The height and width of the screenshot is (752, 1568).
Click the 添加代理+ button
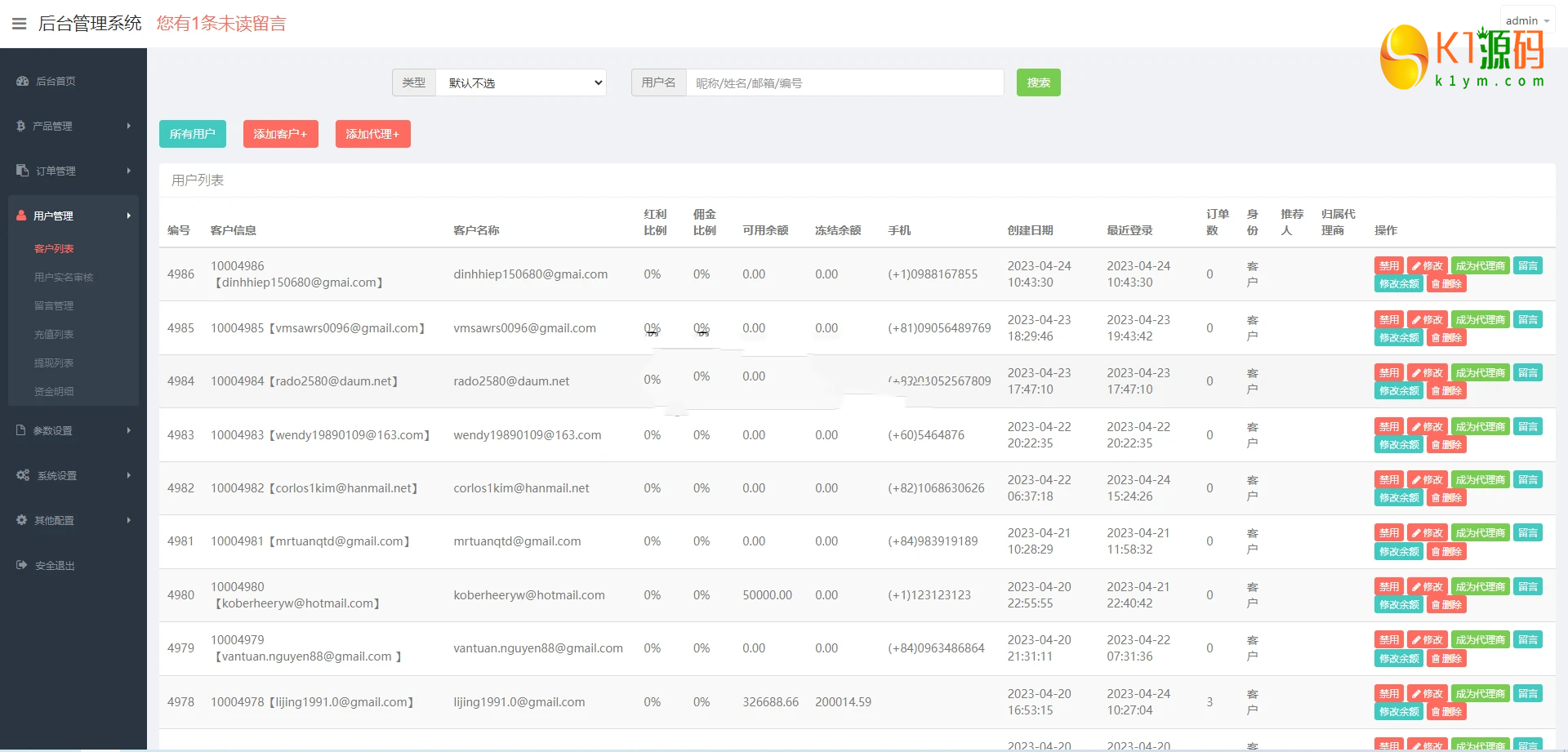coord(372,134)
